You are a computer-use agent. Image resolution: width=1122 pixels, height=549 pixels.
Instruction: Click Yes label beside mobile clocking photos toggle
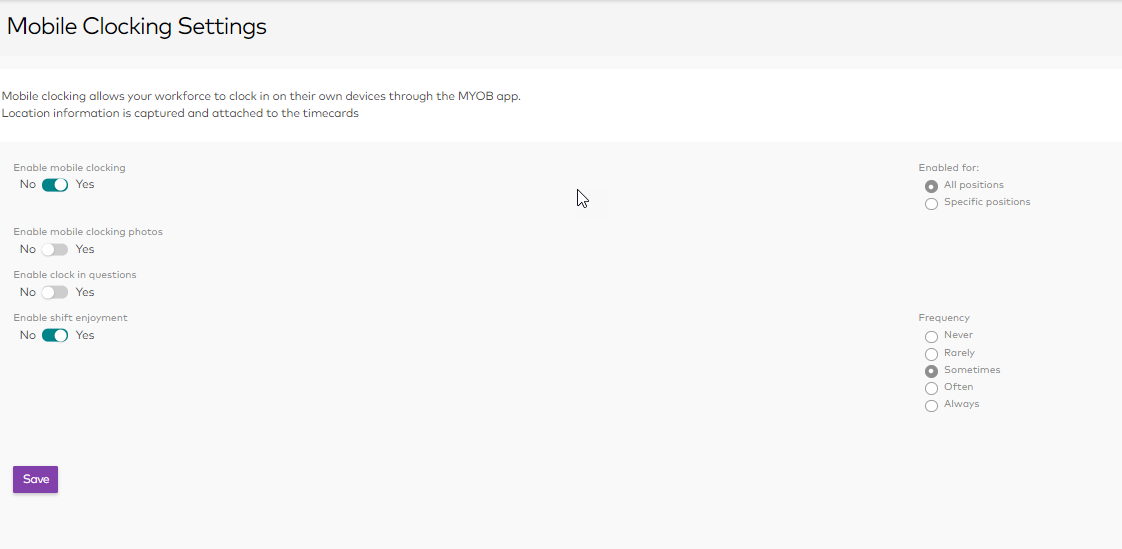[85, 250]
